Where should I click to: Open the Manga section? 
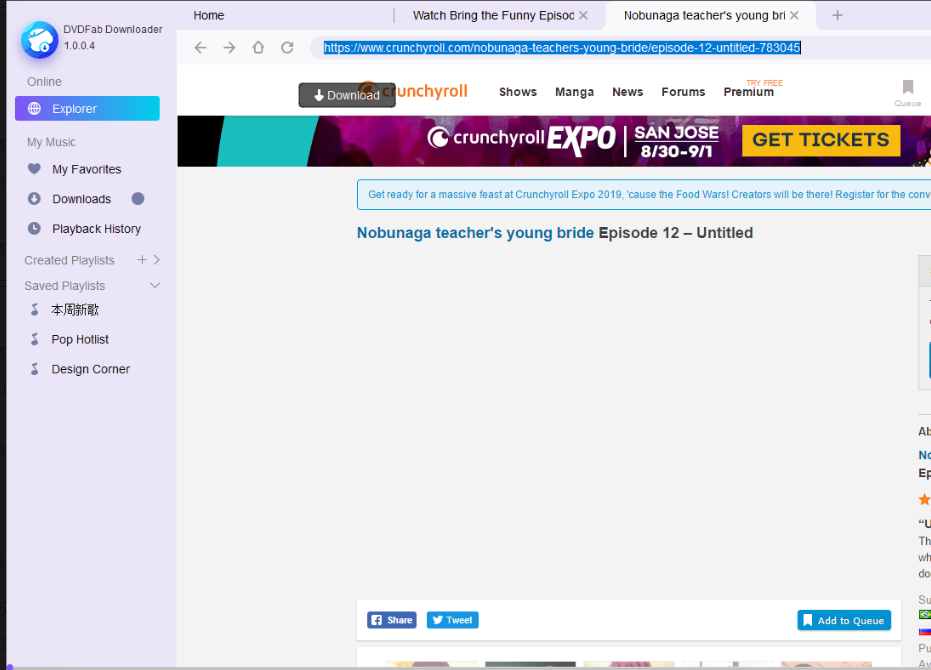click(x=574, y=92)
